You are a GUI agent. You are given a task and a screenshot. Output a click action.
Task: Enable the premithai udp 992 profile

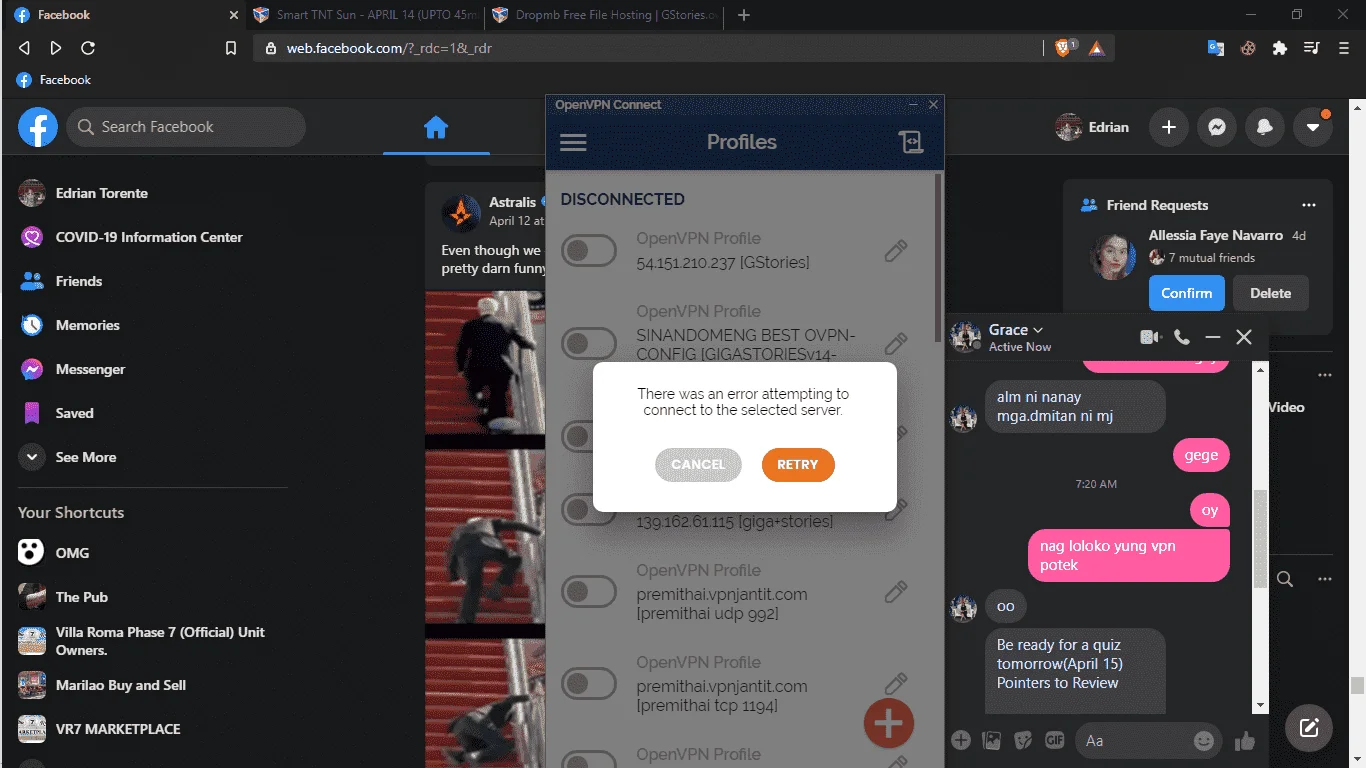pos(588,592)
